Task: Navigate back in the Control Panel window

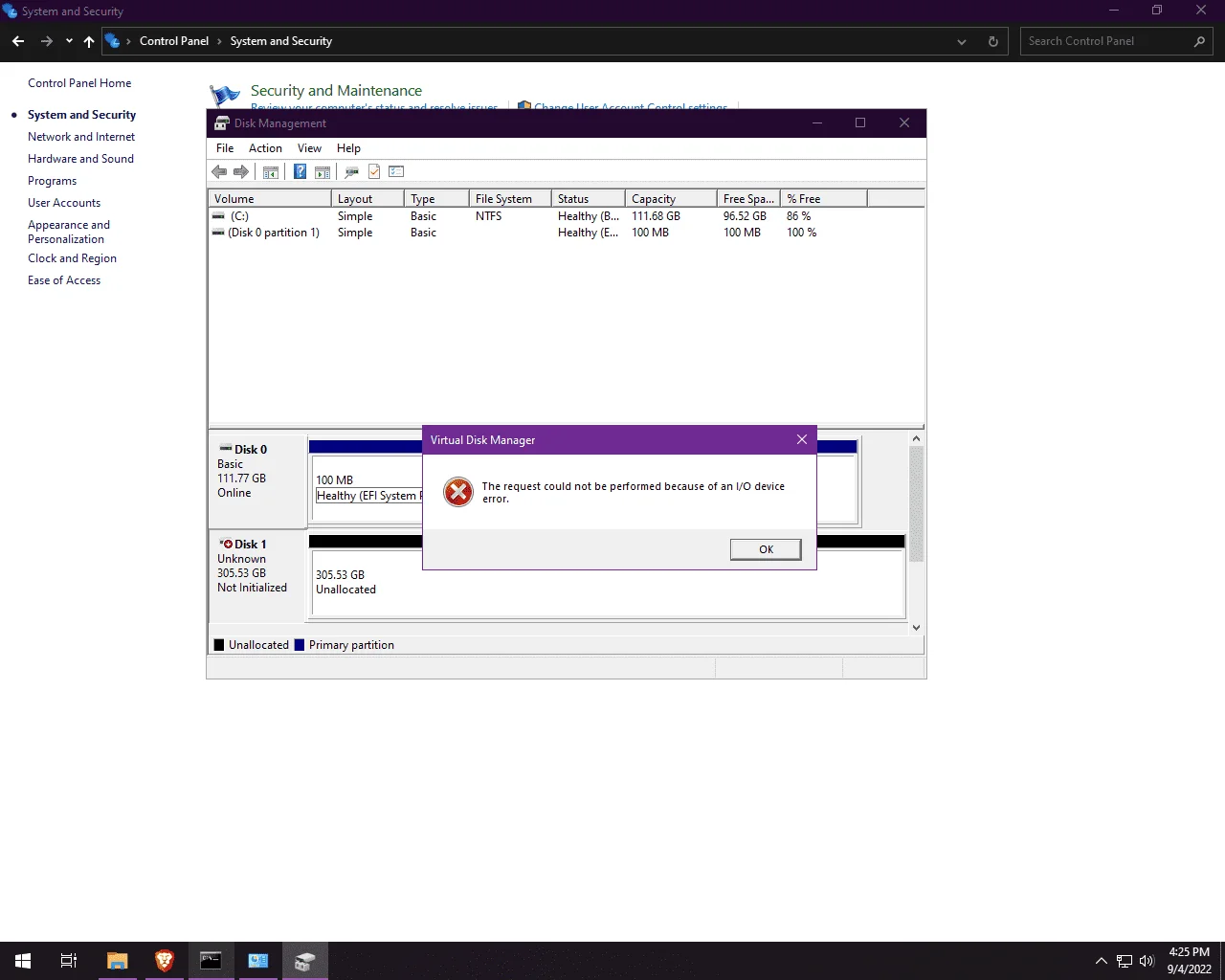Action: tap(18, 41)
